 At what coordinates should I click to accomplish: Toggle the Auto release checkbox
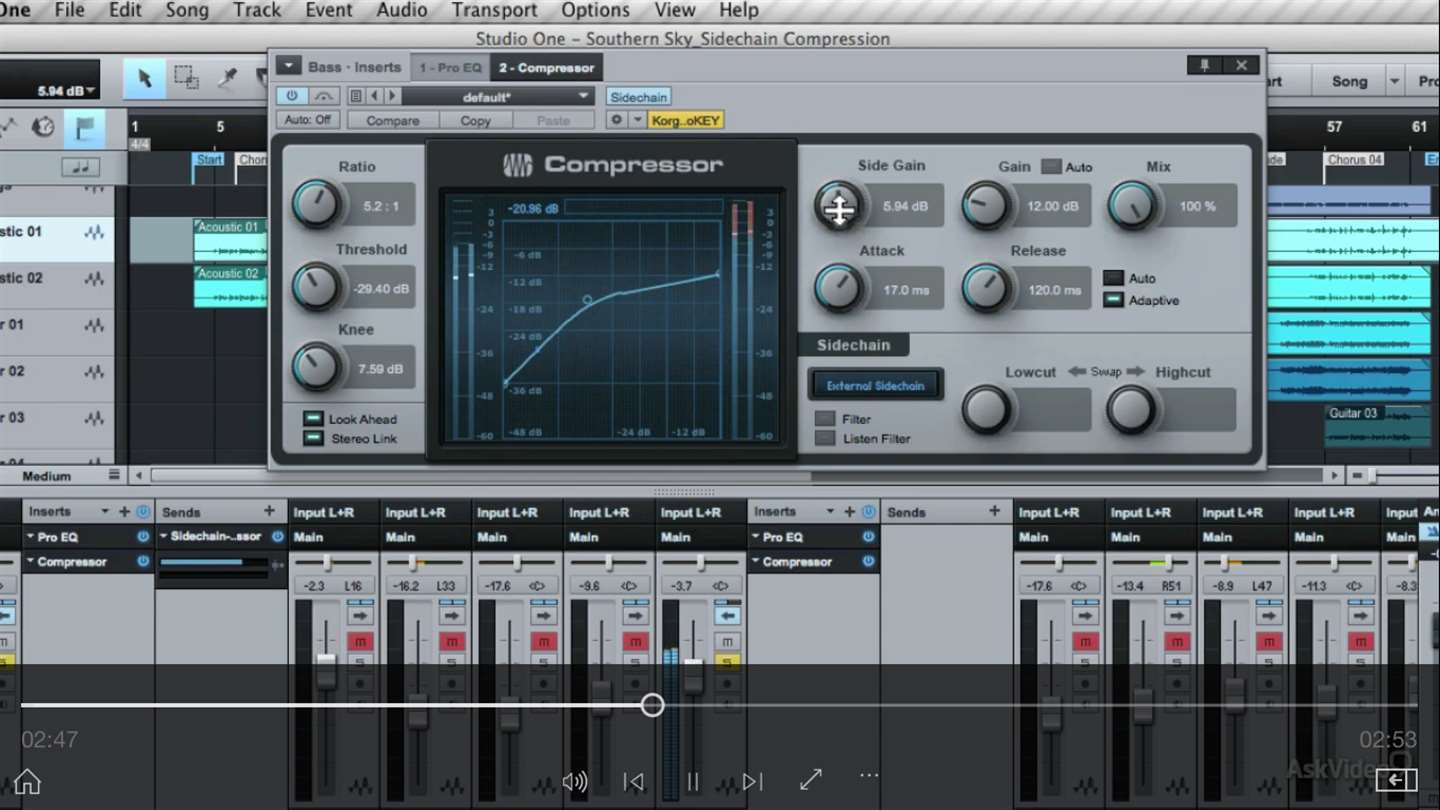pos(1113,278)
